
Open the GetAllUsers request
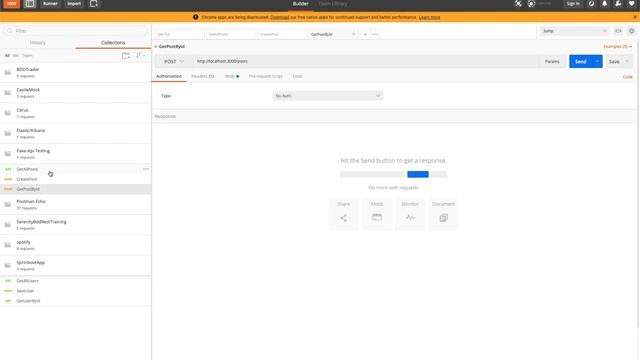(x=76, y=281)
